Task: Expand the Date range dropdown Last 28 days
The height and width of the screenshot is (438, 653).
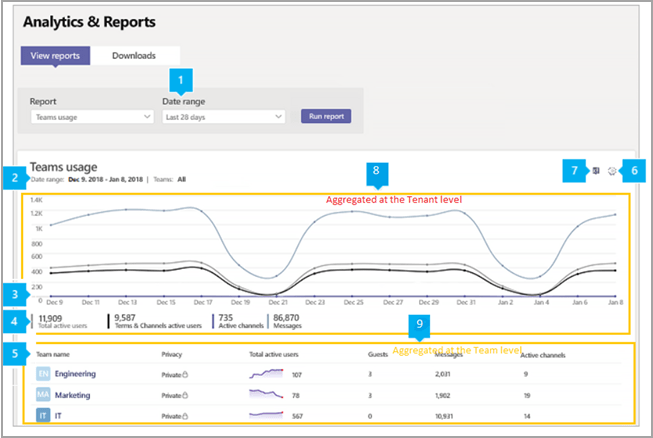Action: [x=224, y=117]
